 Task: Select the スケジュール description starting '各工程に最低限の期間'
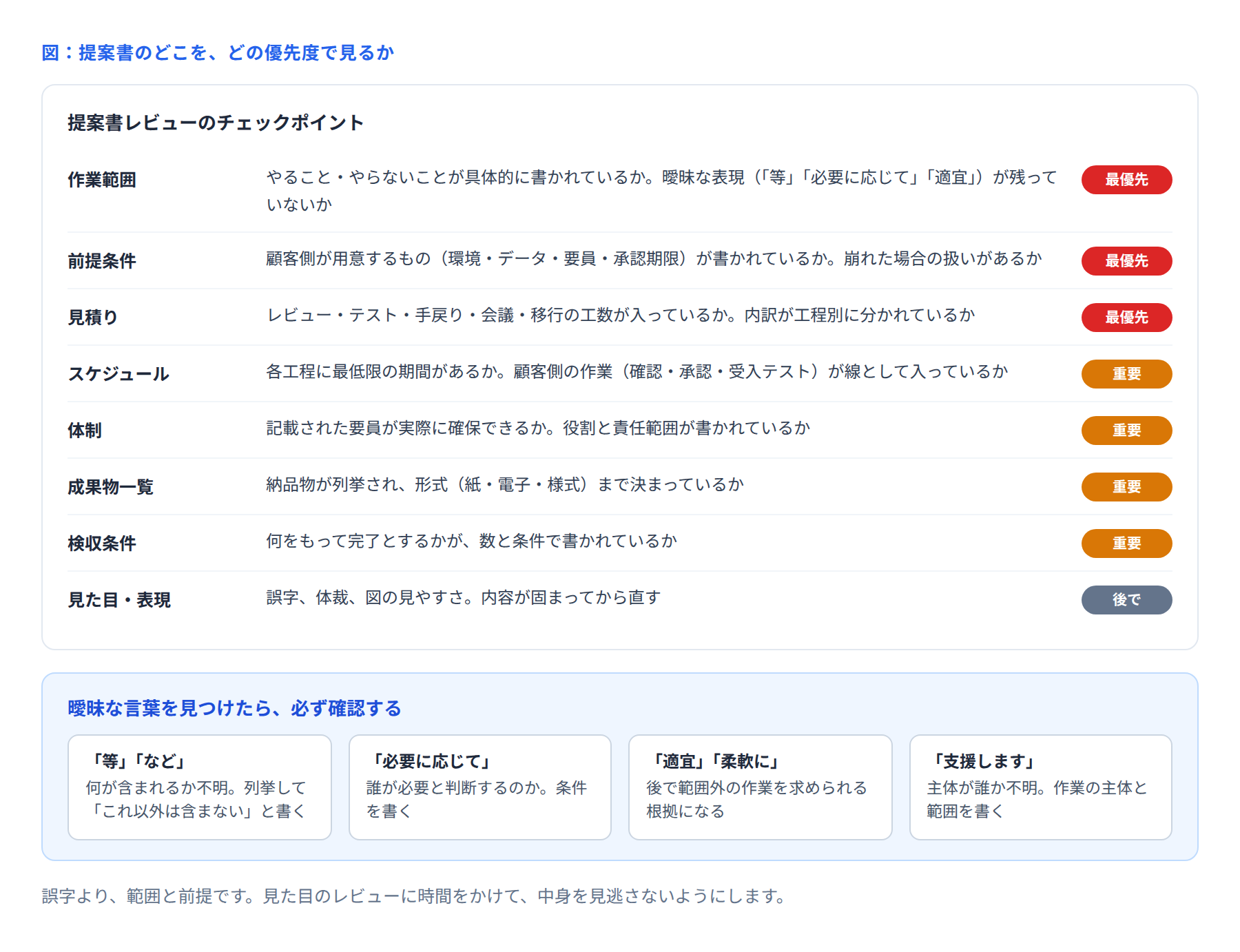637,371
